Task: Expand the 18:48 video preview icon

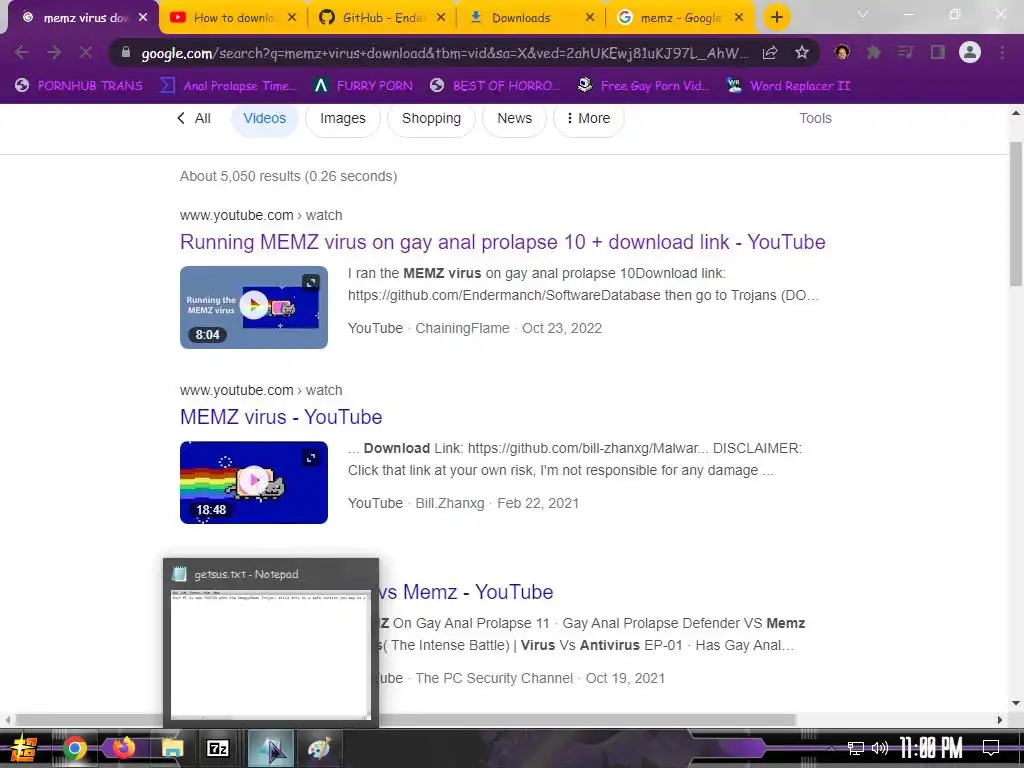Action: point(311,458)
